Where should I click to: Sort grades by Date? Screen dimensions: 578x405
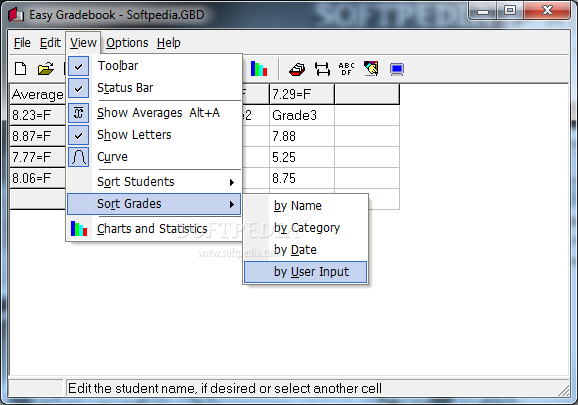[x=306, y=250]
